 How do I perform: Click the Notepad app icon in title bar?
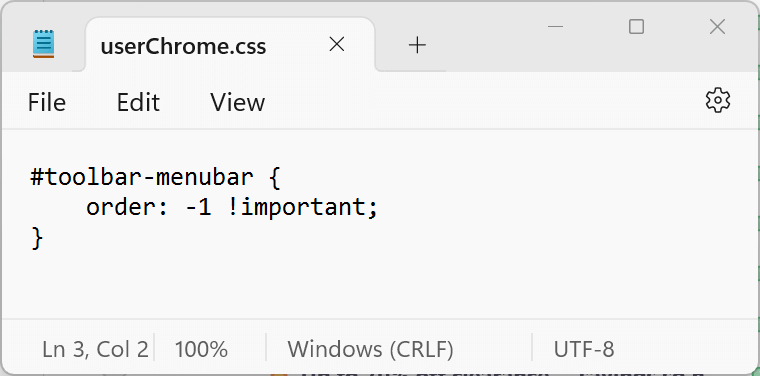click(x=44, y=44)
